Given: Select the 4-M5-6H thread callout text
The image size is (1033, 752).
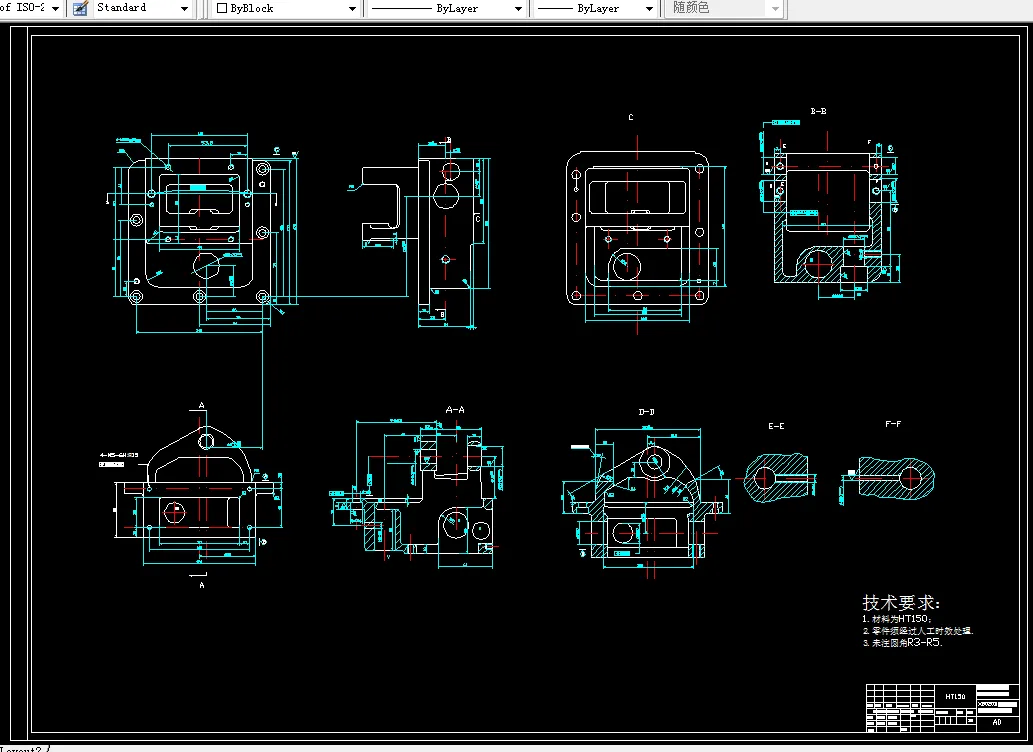Looking at the screenshot, I should (x=119, y=455).
